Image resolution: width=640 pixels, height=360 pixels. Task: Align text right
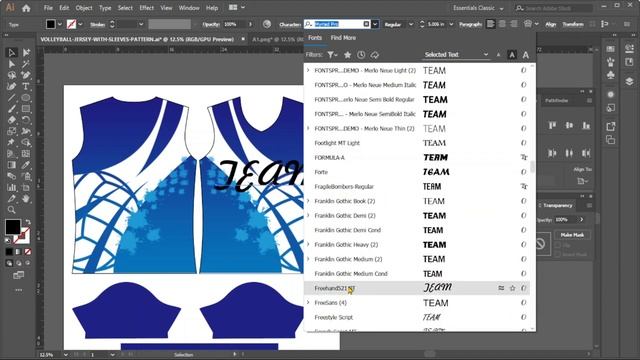tap(514, 24)
